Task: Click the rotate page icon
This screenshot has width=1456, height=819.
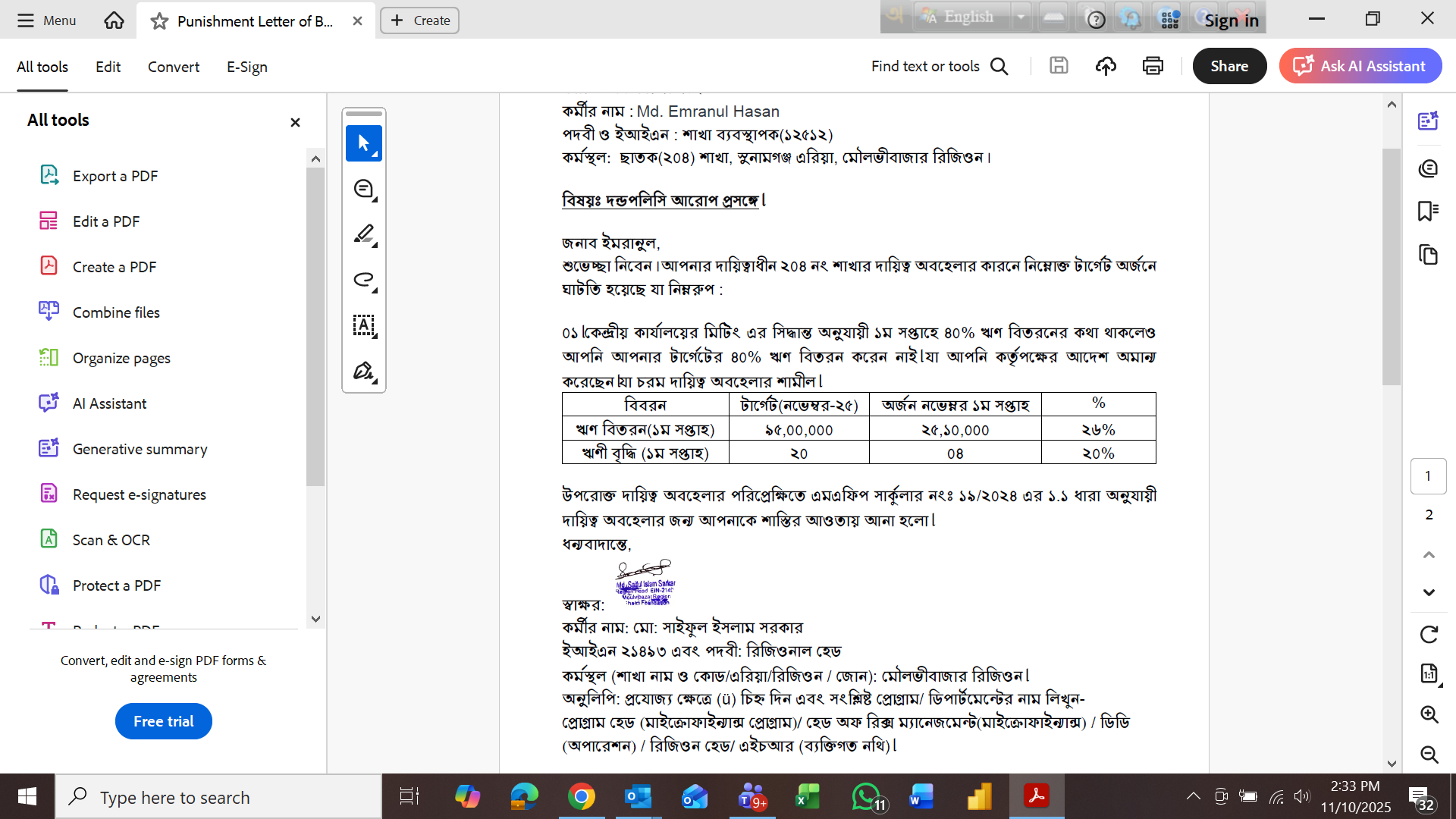Action: (1429, 634)
